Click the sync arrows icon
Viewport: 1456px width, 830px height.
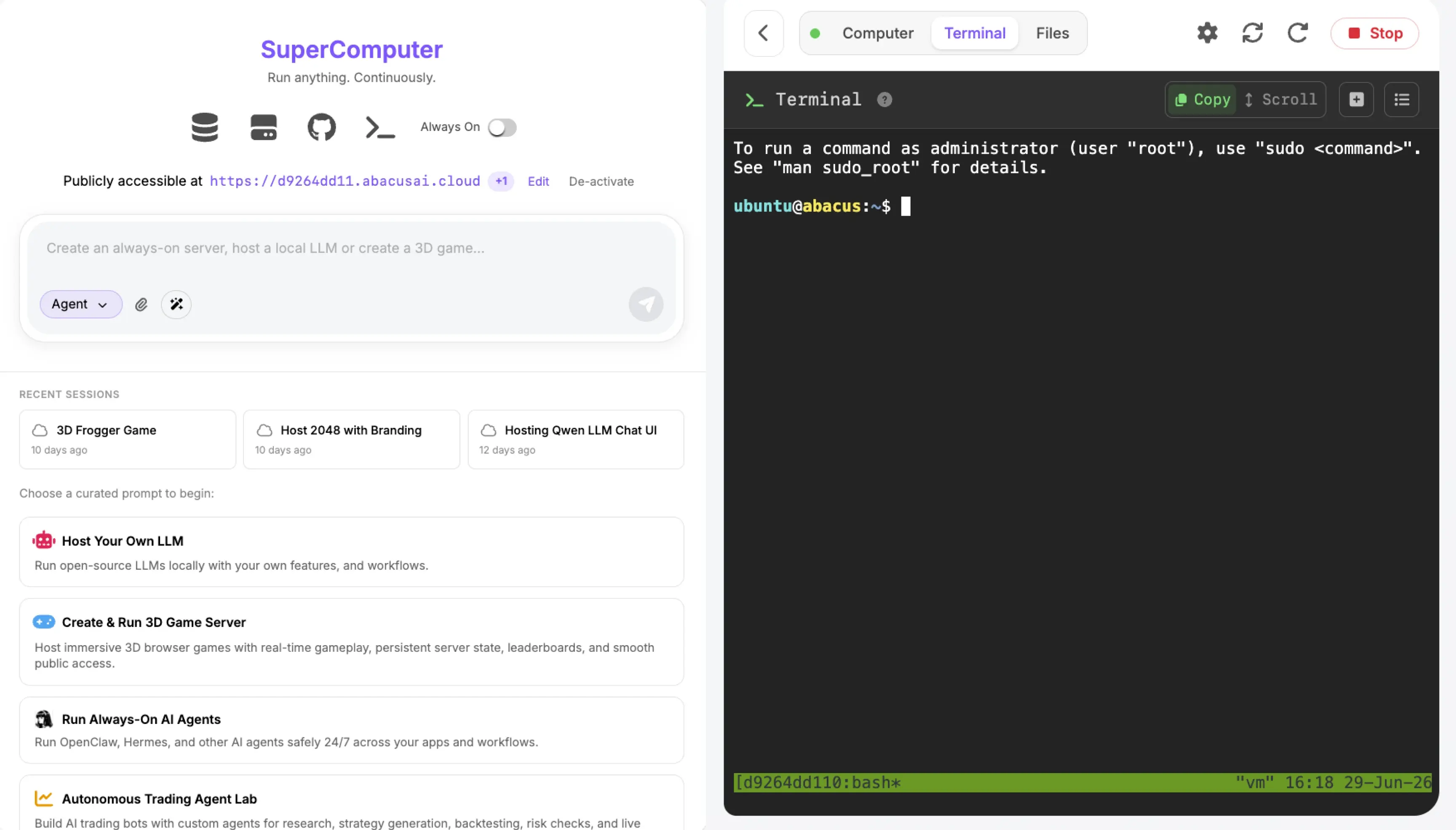click(1253, 33)
